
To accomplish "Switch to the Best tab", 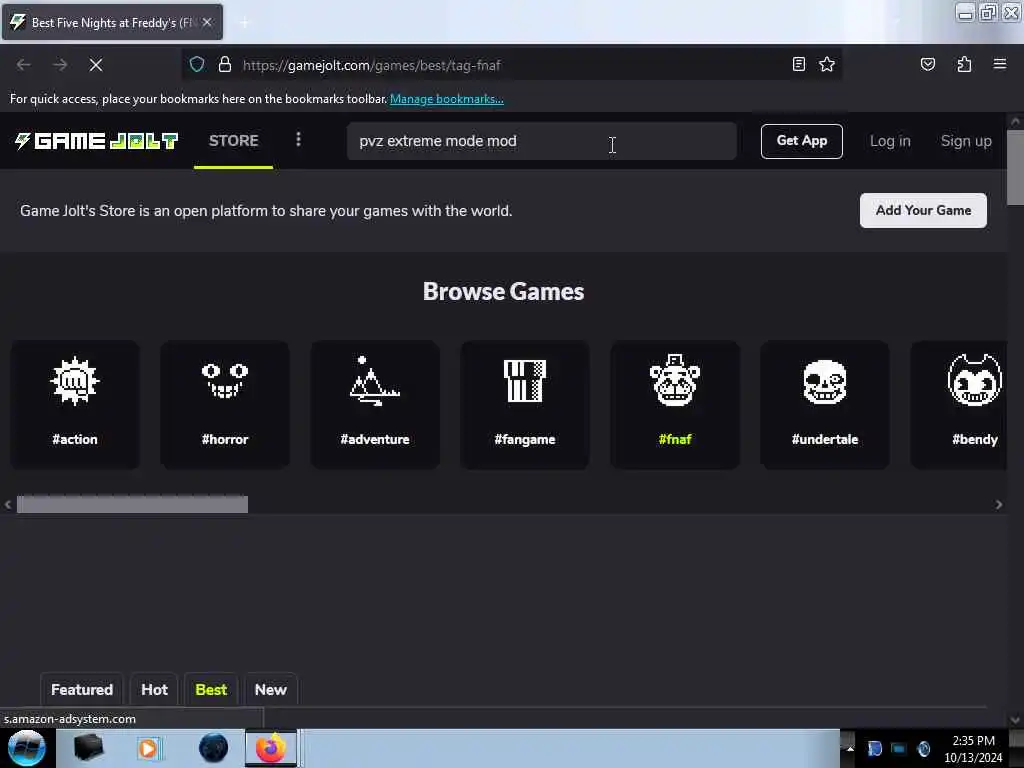I will point(211,690).
